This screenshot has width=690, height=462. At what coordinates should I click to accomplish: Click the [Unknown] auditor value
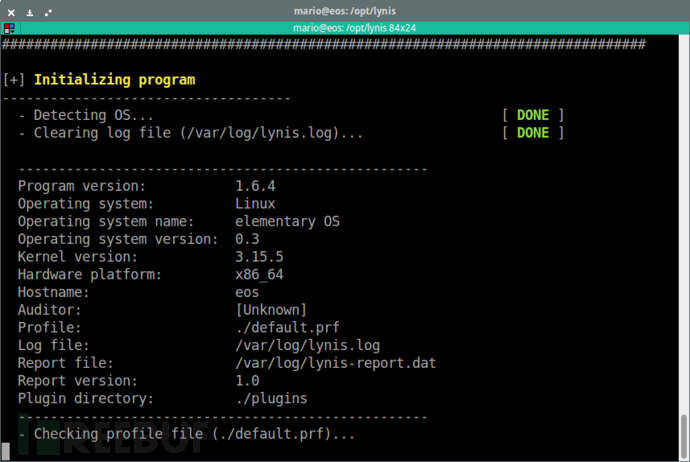pos(271,310)
